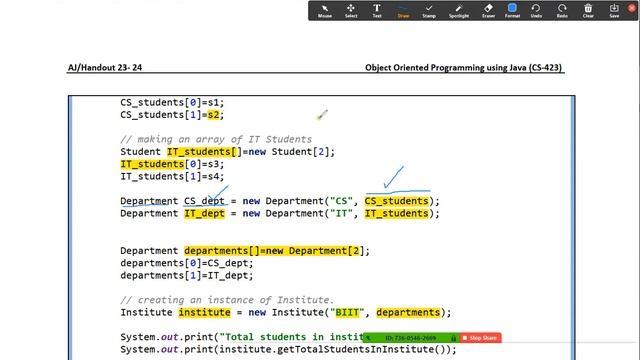Viewport: 640px width, 360px height.
Task: Click the header 'AJ/Handout 23- 24'
Action: [105, 68]
